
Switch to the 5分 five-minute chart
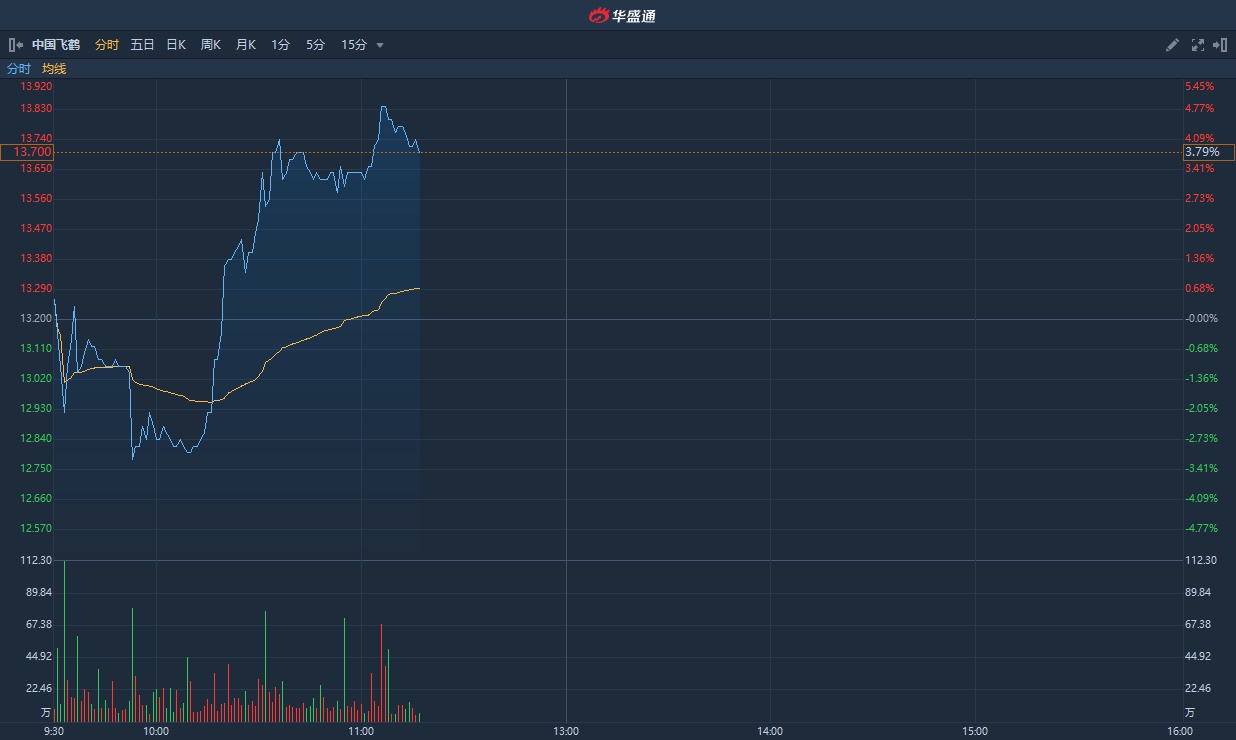(x=315, y=45)
